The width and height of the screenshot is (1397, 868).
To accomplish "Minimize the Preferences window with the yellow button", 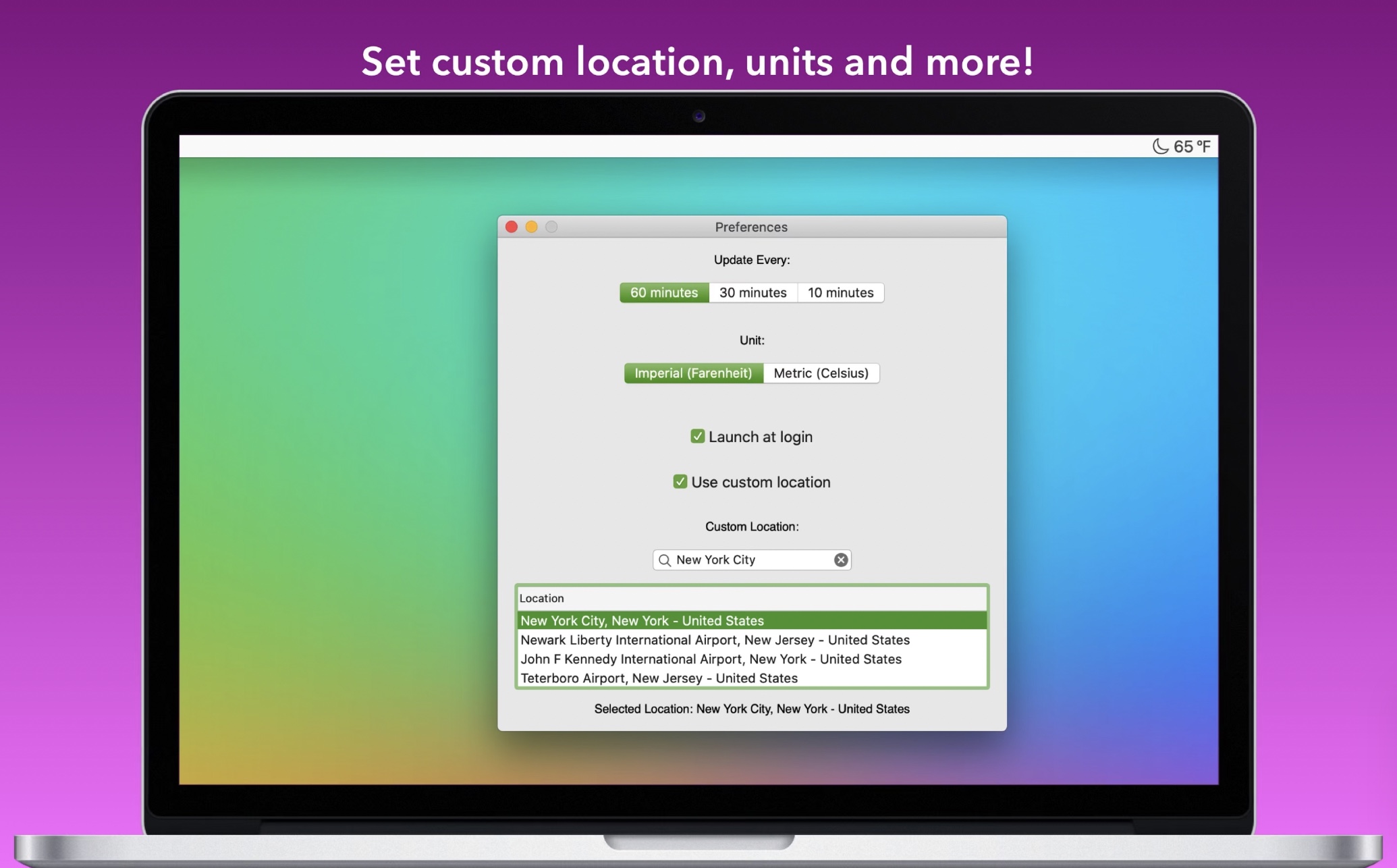I will [532, 227].
